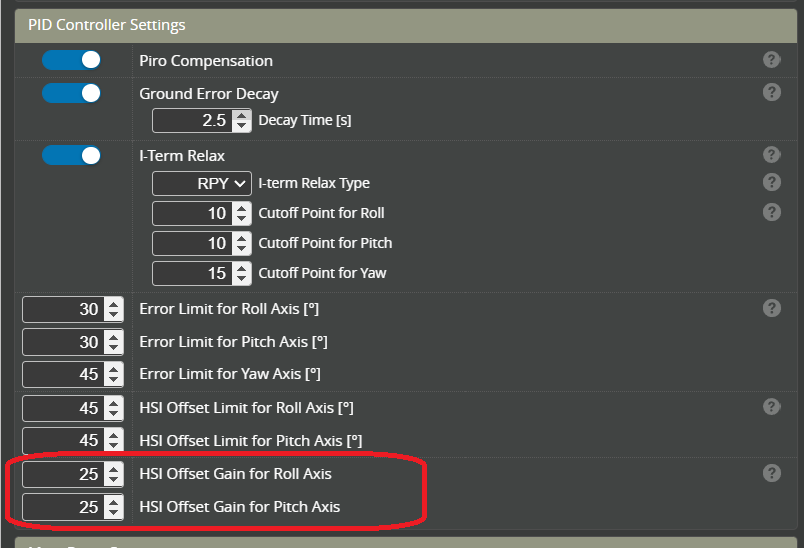Click the Error Limit for Yaw Axis field
The image size is (804, 548).
[x=62, y=374]
